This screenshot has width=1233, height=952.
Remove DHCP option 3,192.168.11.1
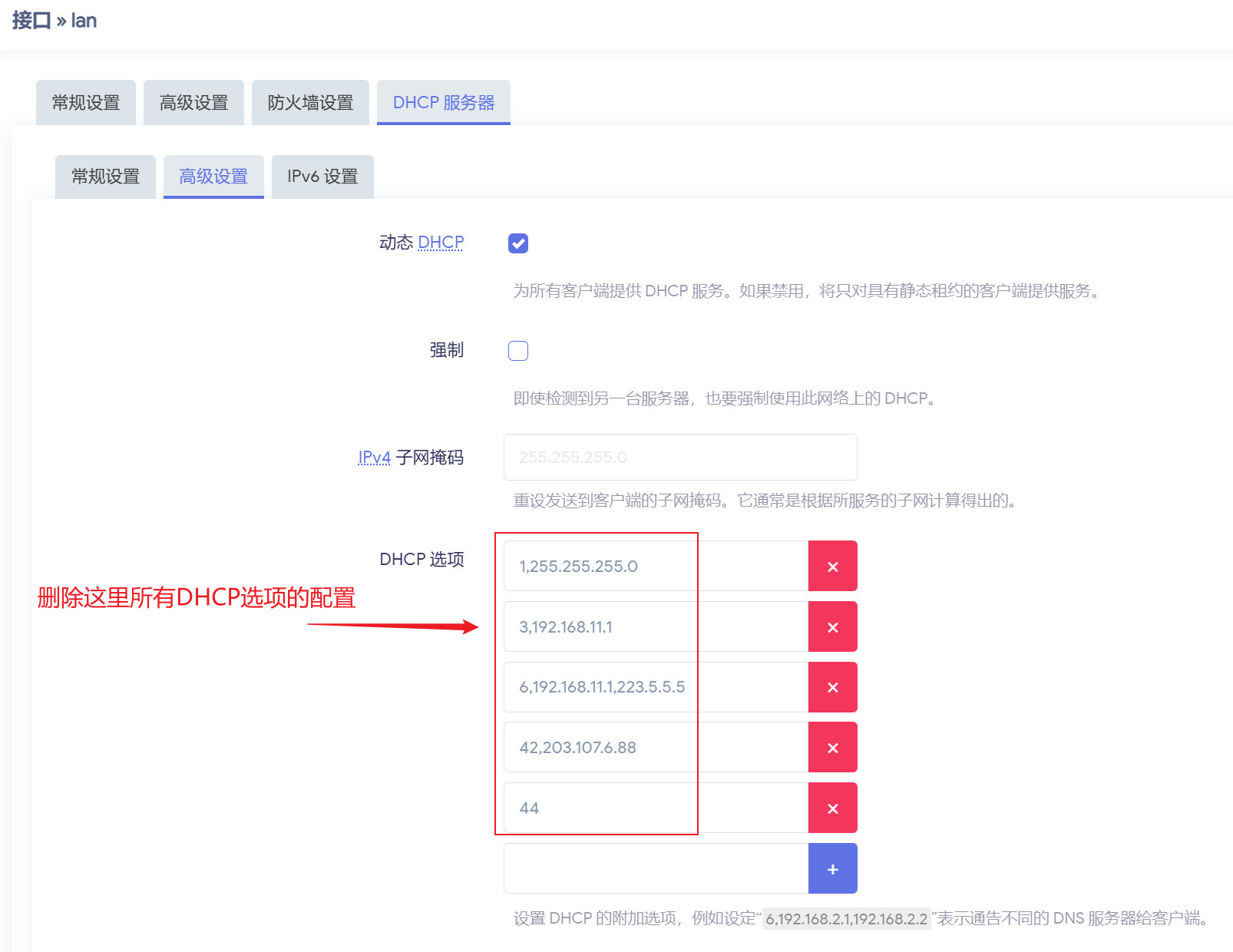click(x=832, y=626)
